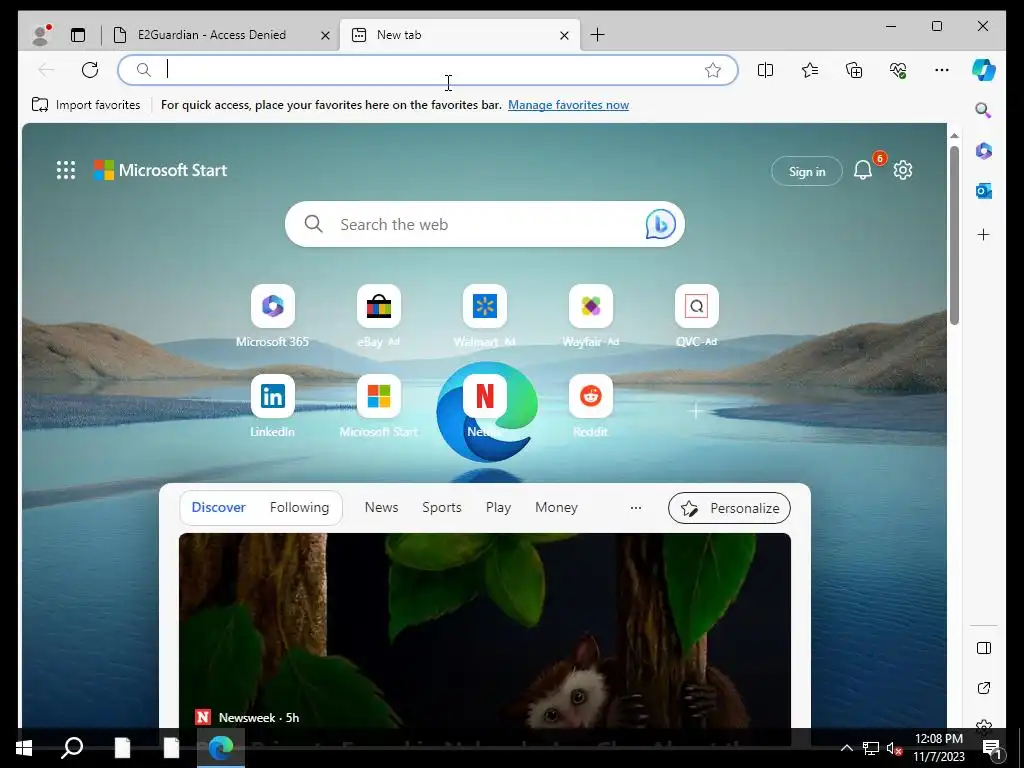Open page settings gear icon

pyautogui.click(x=903, y=170)
